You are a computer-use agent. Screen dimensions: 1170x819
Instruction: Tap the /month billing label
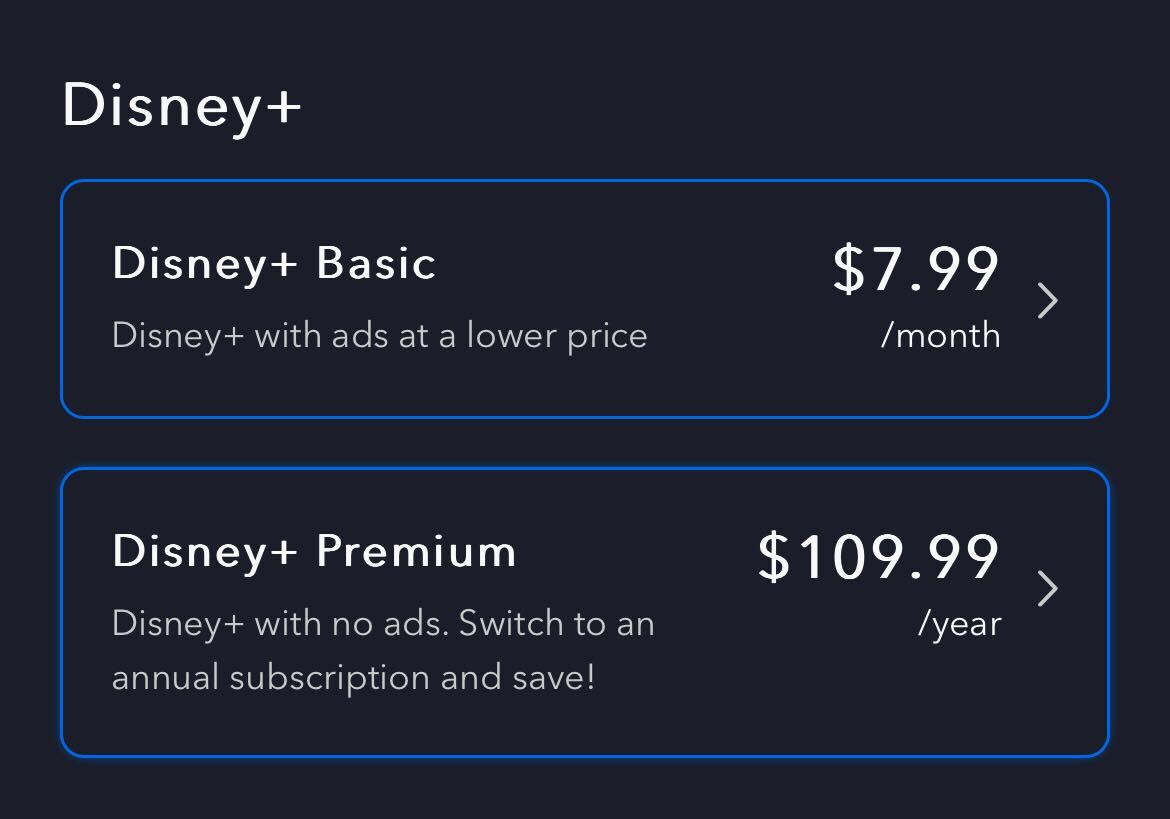pos(940,335)
